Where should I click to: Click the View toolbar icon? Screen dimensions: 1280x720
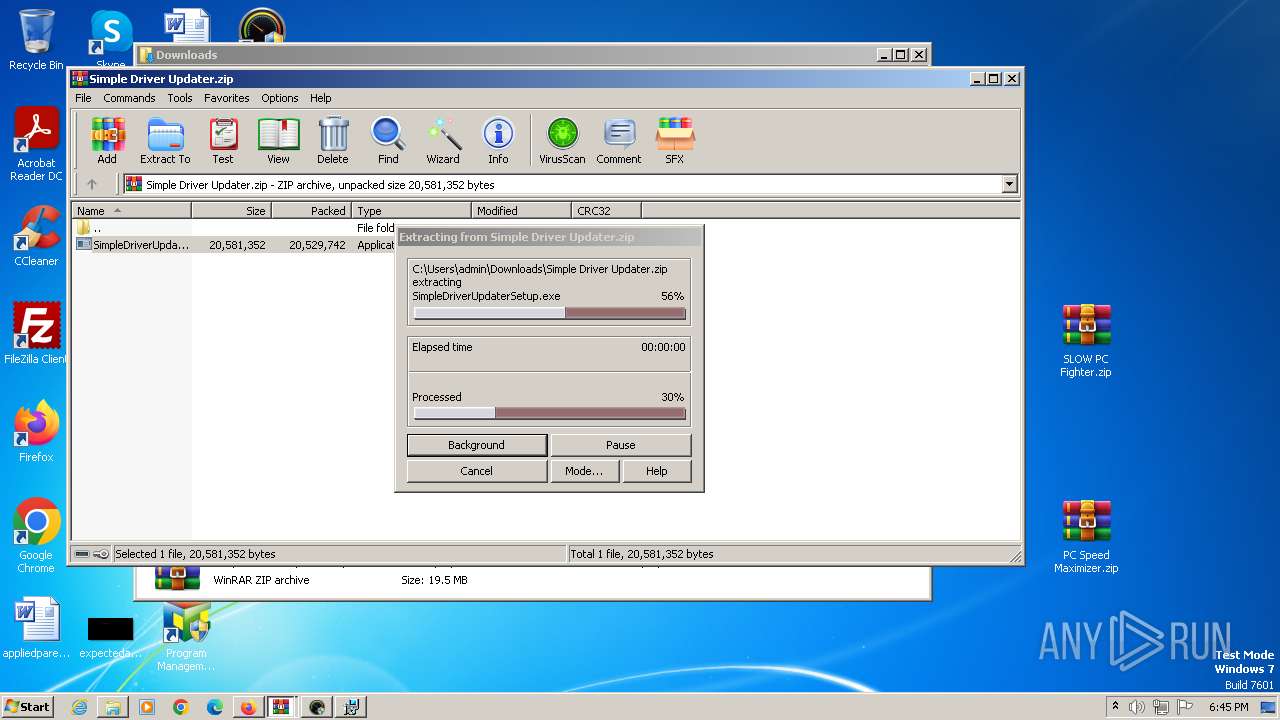[x=278, y=141]
